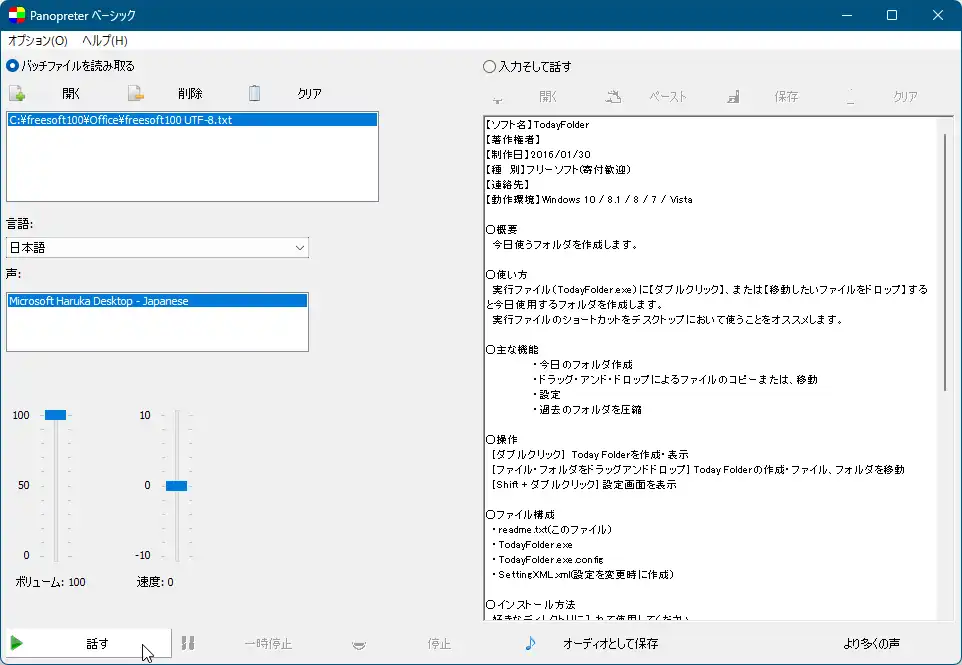The width and height of the screenshot is (962, 665).
Task: Click the music note icon for saving audio
Action: [528, 645]
